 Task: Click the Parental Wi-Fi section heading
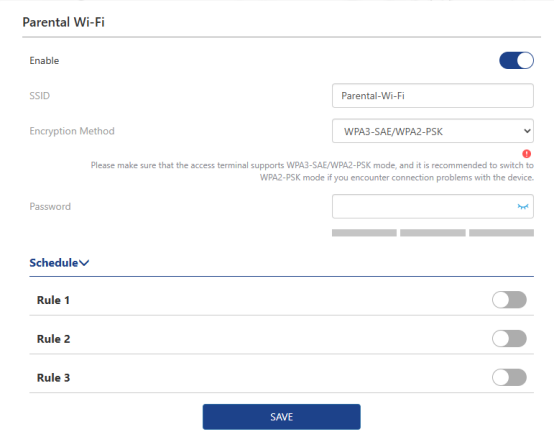tap(64, 22)
